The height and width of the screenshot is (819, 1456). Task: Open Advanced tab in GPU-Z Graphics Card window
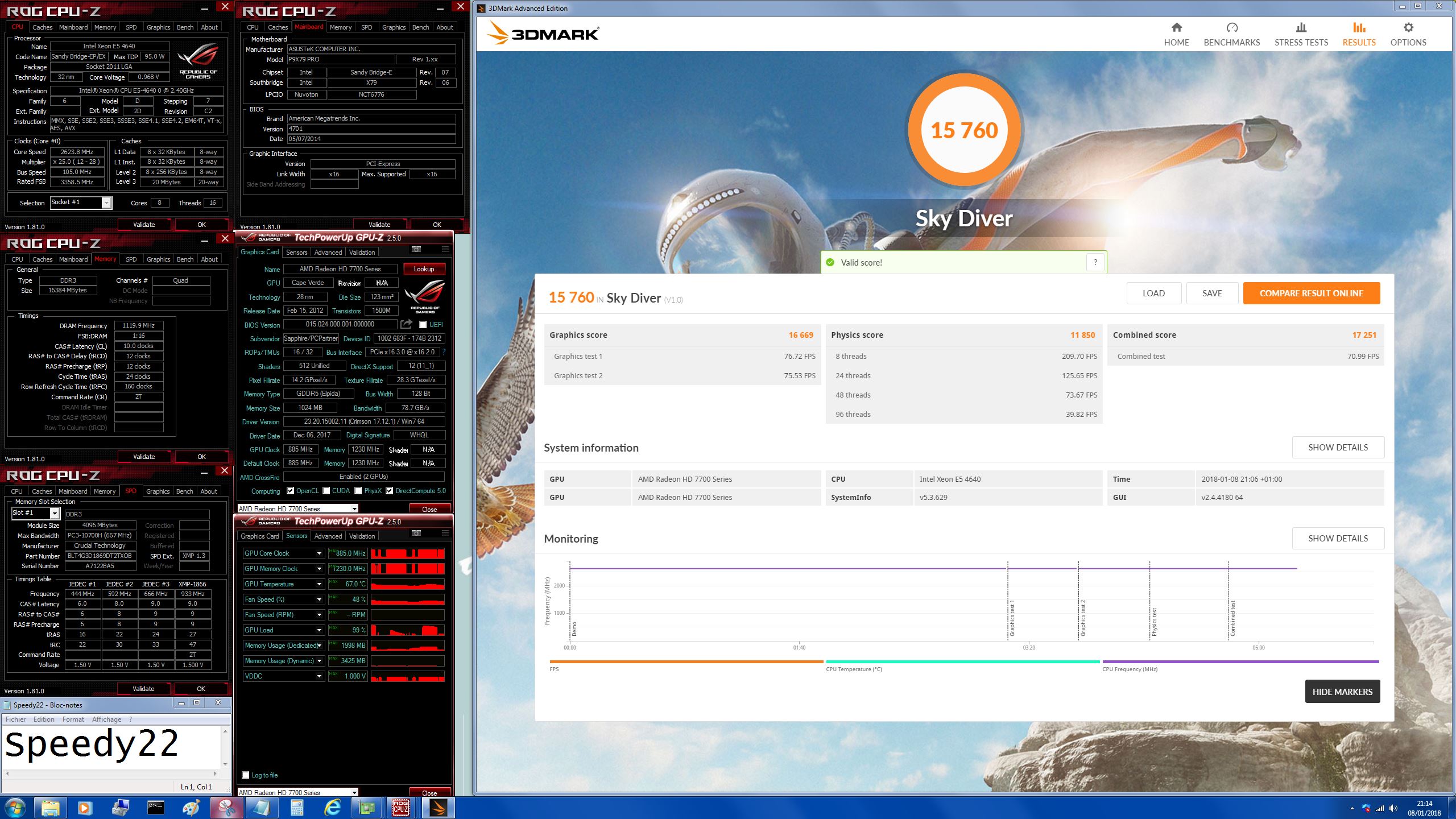pos(328,253)
